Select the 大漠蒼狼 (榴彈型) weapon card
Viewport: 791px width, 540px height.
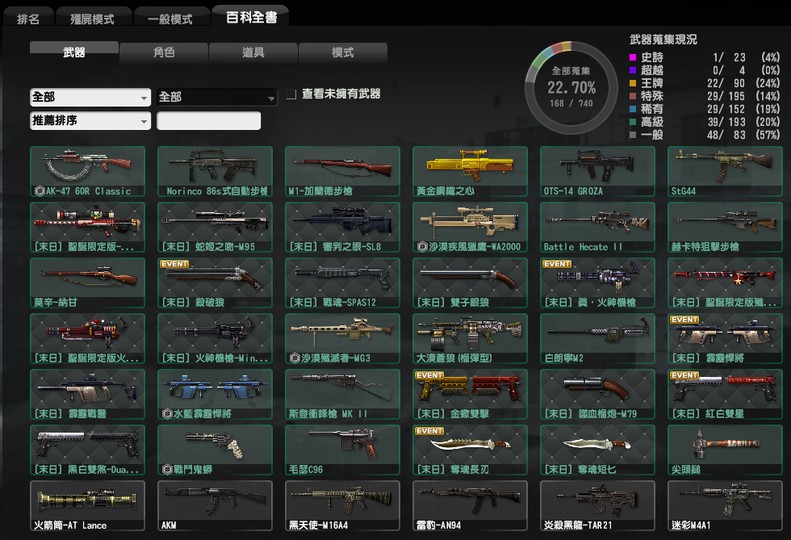point(470,339)
